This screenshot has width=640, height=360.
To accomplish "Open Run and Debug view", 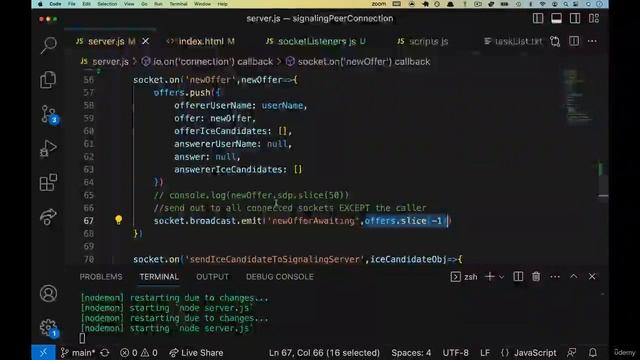I will coord(48,149).
